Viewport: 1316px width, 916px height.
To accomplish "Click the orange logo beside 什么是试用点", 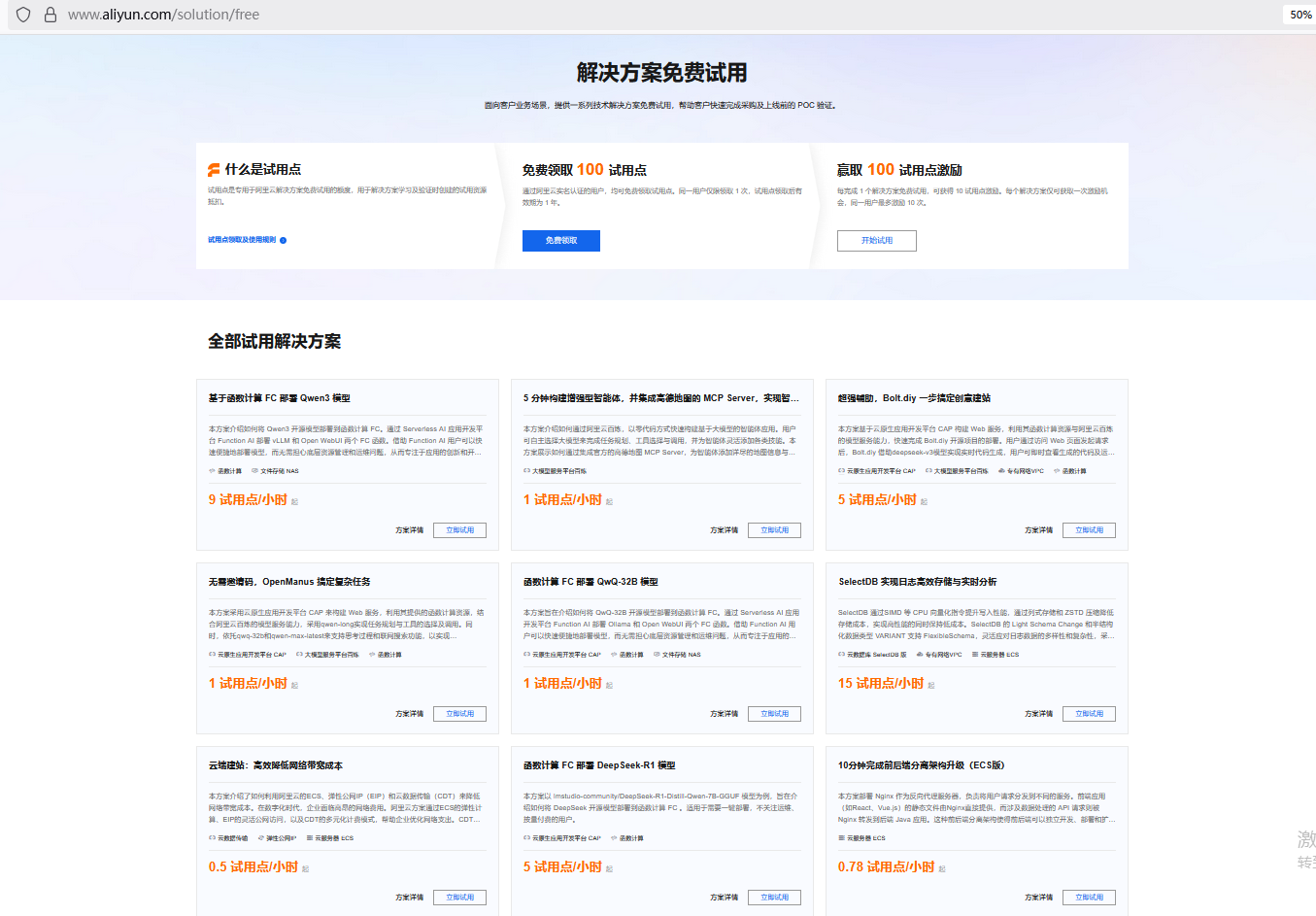I will pyautogui.click(x=214, y=169).
